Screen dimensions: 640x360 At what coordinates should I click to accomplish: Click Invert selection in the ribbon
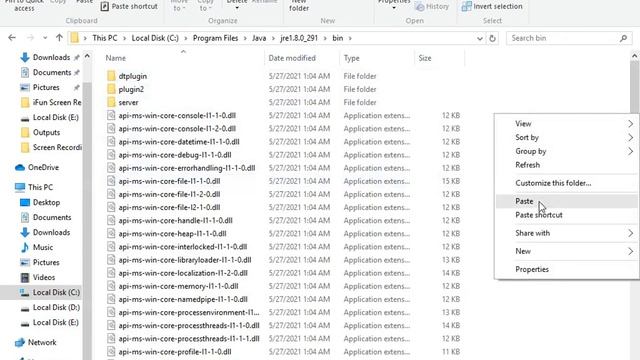pos(492,7)
